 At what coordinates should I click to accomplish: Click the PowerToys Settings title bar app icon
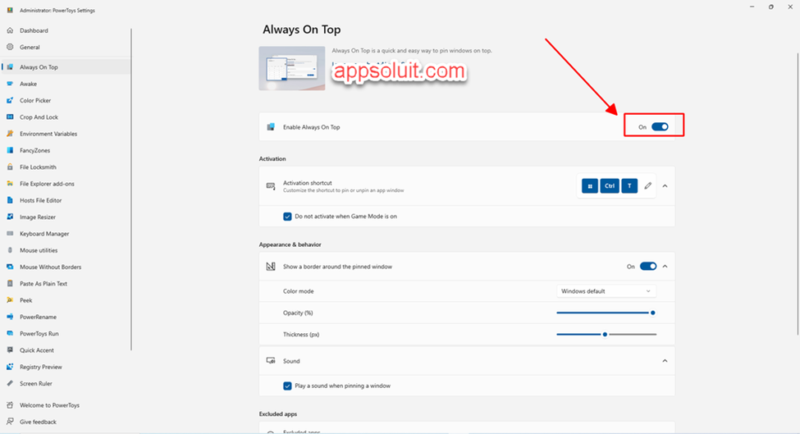[10, 10]
